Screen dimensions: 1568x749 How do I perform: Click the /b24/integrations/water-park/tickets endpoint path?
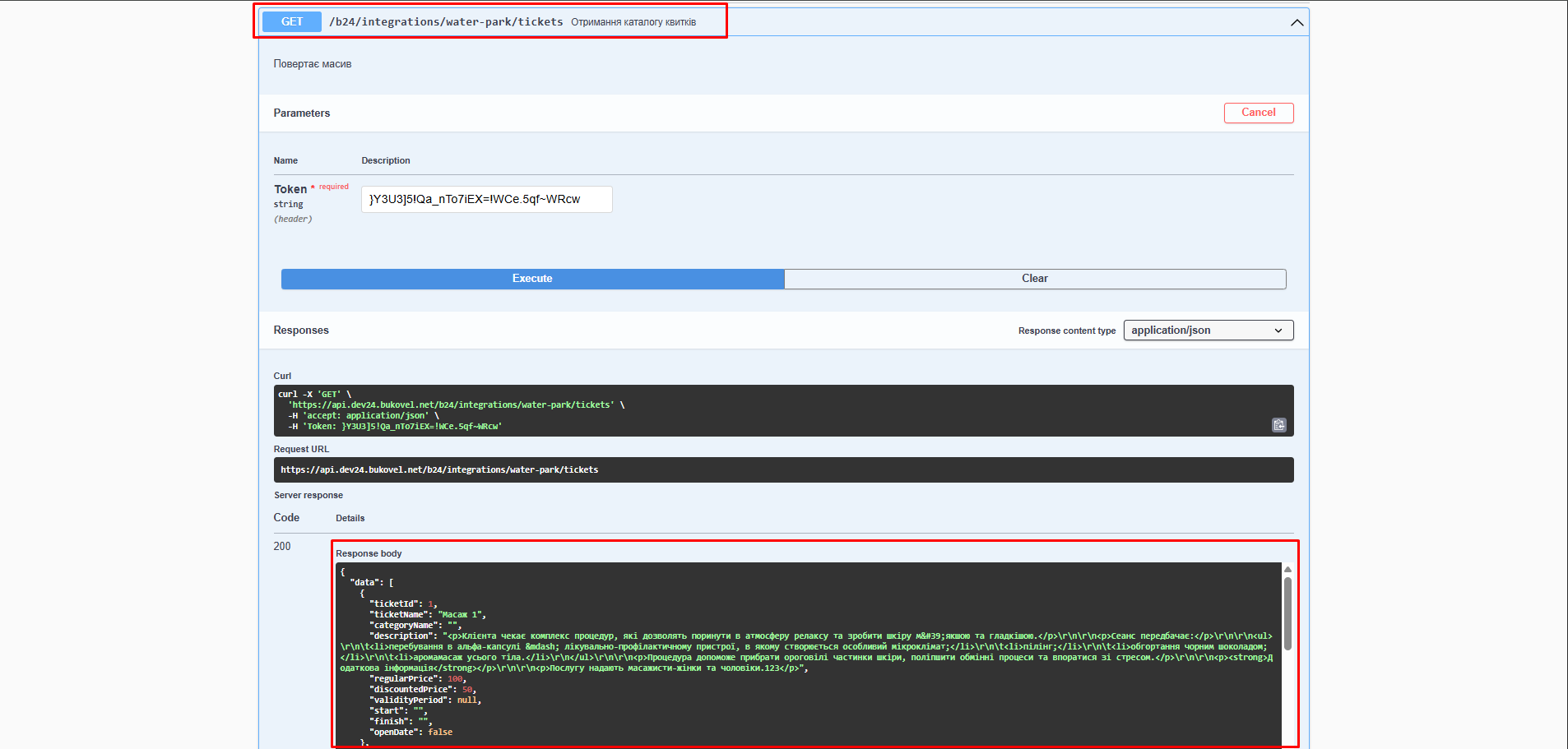tap(446, 22)
